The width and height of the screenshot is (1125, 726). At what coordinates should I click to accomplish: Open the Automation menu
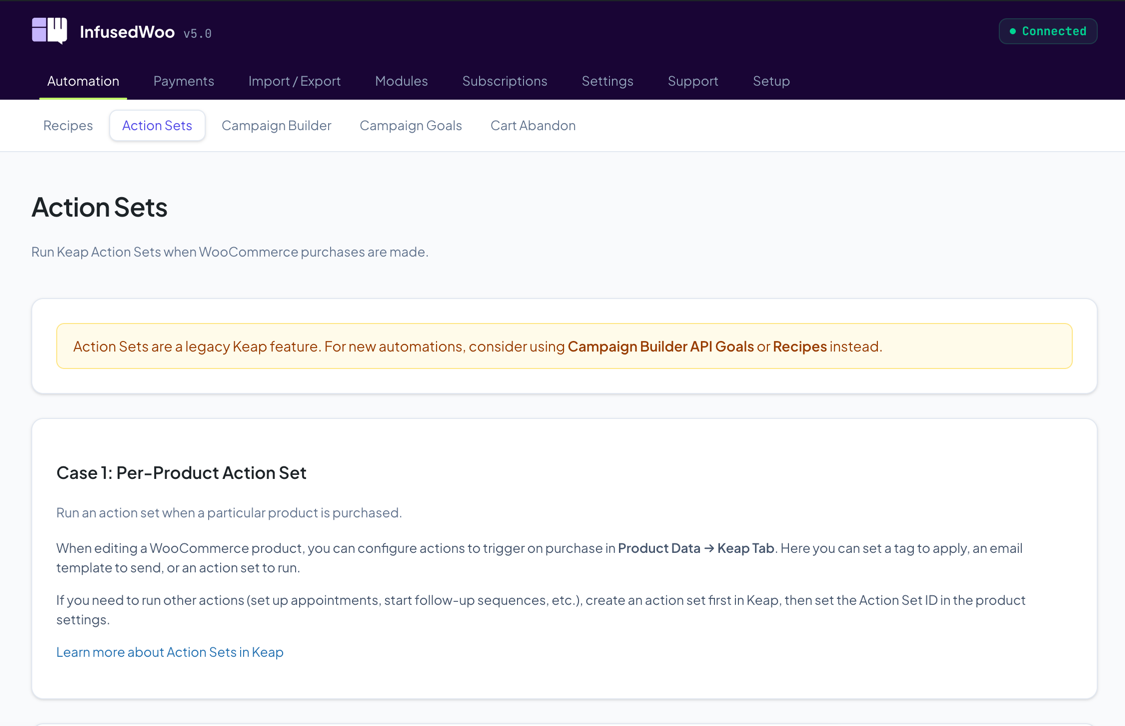coord(83,81)
